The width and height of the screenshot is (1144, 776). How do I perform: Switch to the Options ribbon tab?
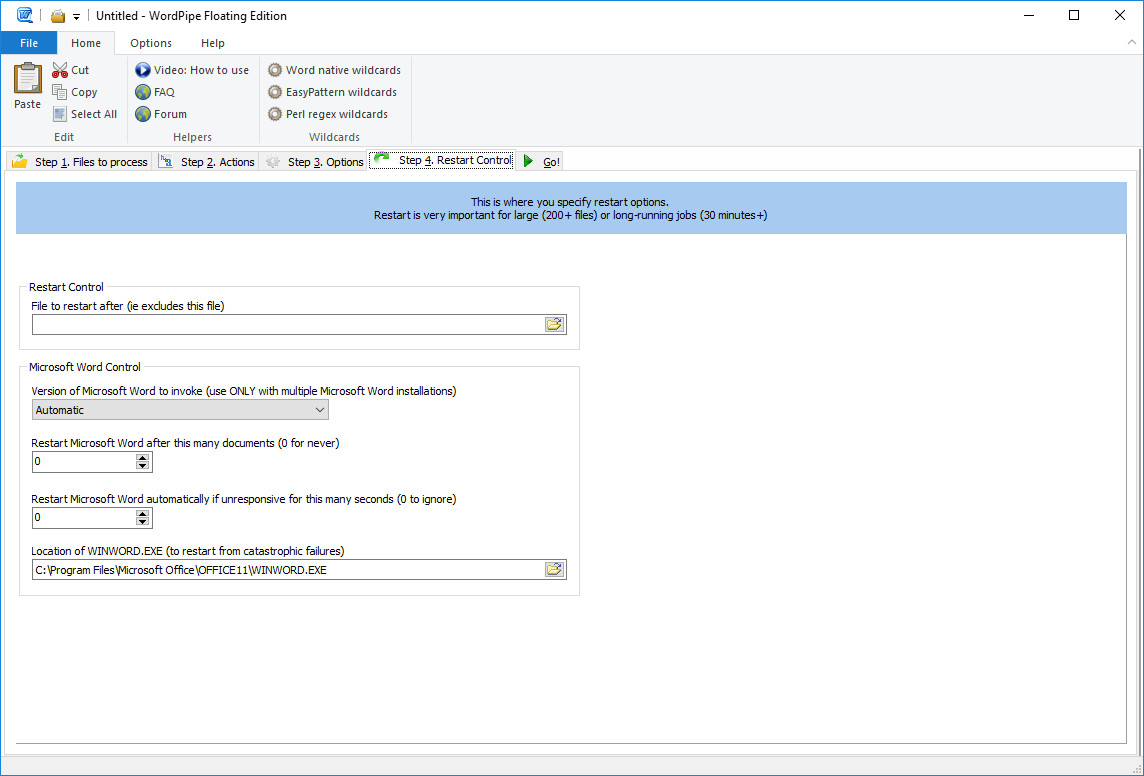point(151,43)
